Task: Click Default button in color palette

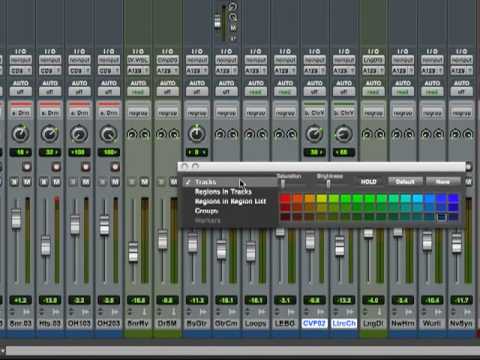Action: [405, 182]
